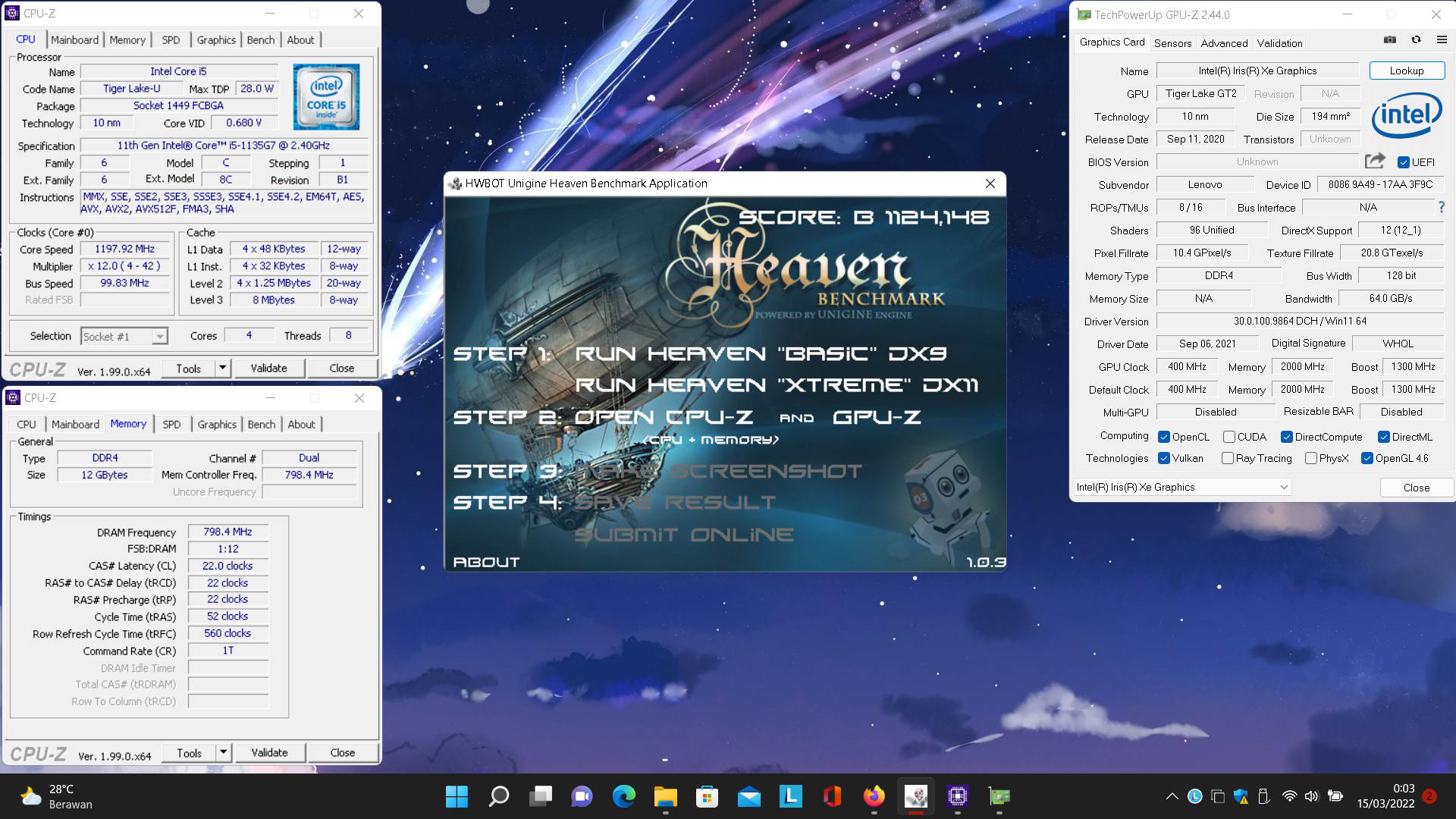
Task: Open About tab in lower CPU-Z
Action: pyautogui.click(x=301, y=424)
